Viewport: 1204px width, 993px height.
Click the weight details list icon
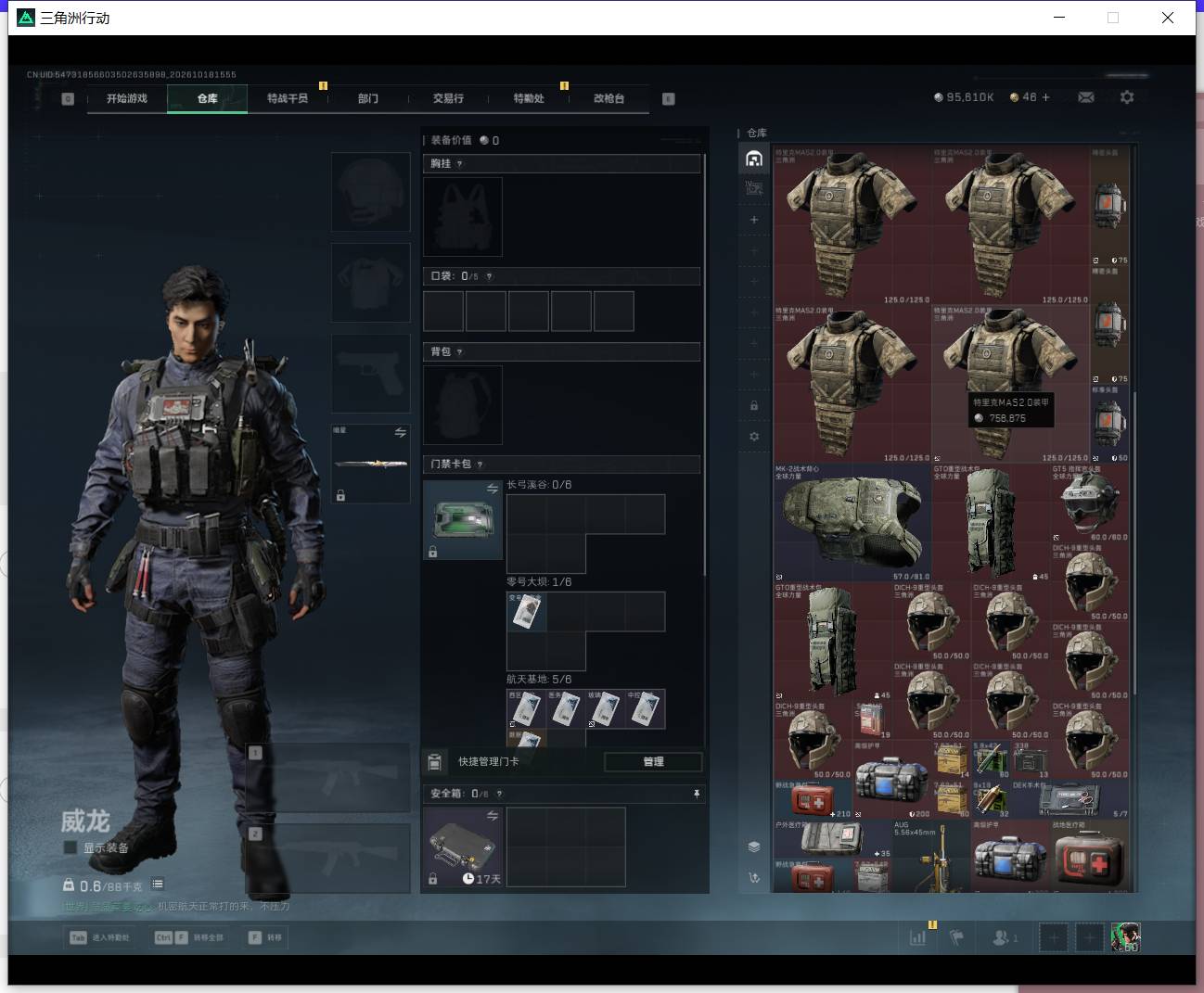tap(158, 885)
